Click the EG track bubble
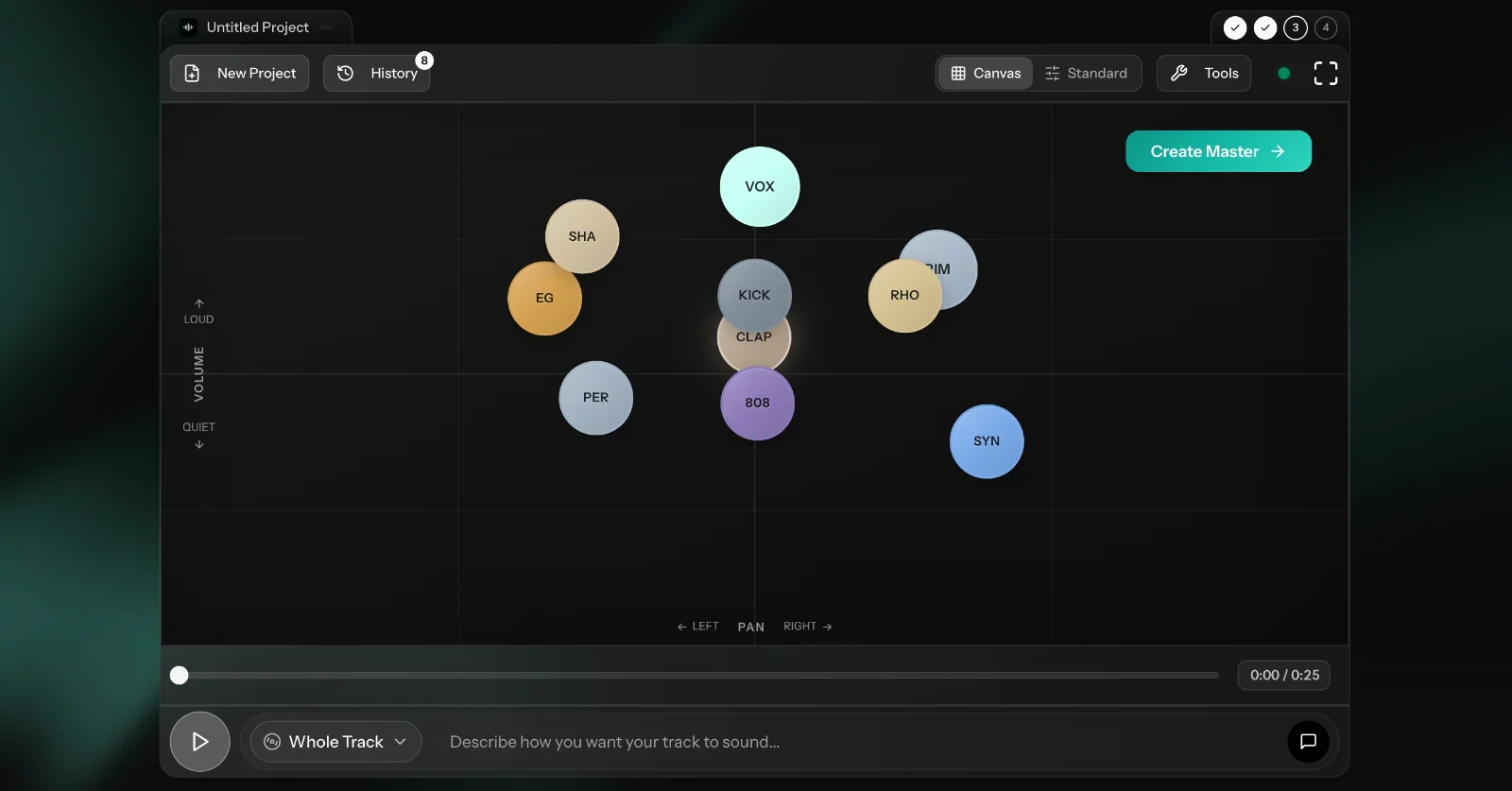The width and height of the screenshot is (1512, 791). point(542,301)
